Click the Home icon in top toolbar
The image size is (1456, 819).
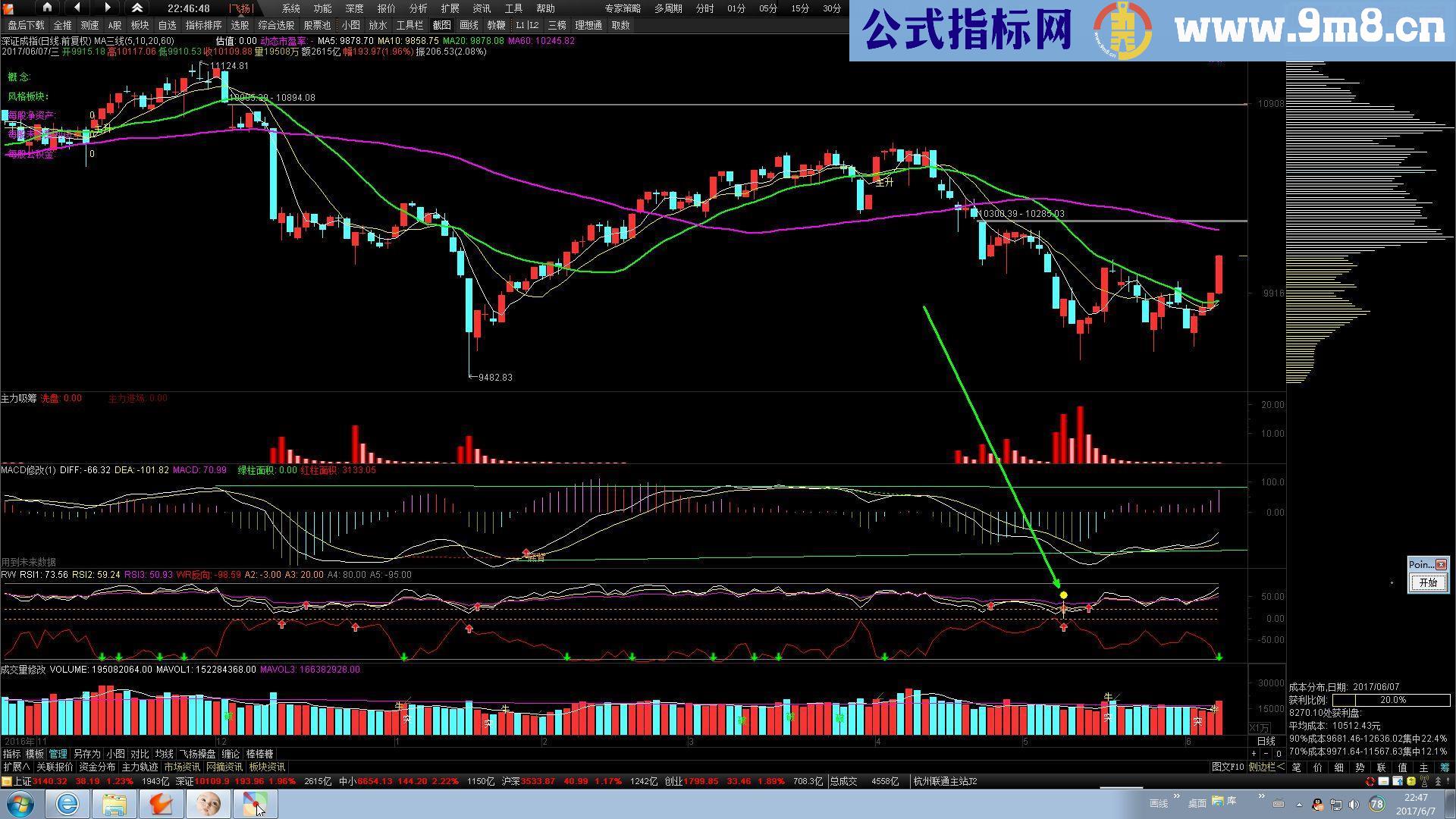47,8
